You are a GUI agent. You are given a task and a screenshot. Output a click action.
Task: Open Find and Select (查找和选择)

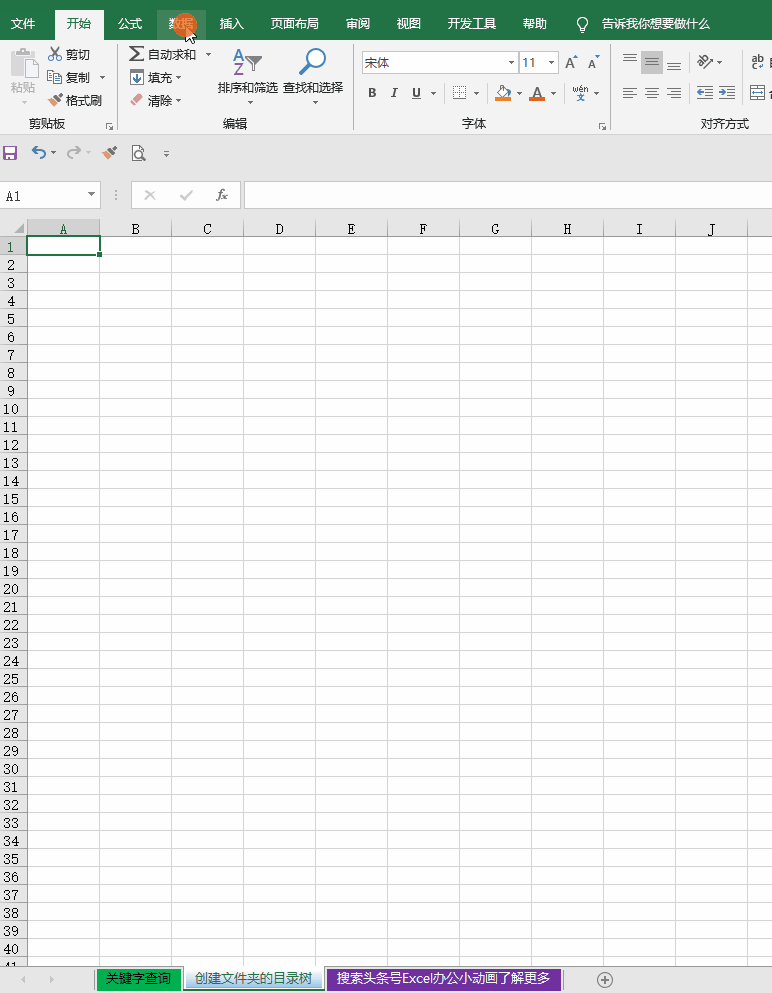coord(313,76)
